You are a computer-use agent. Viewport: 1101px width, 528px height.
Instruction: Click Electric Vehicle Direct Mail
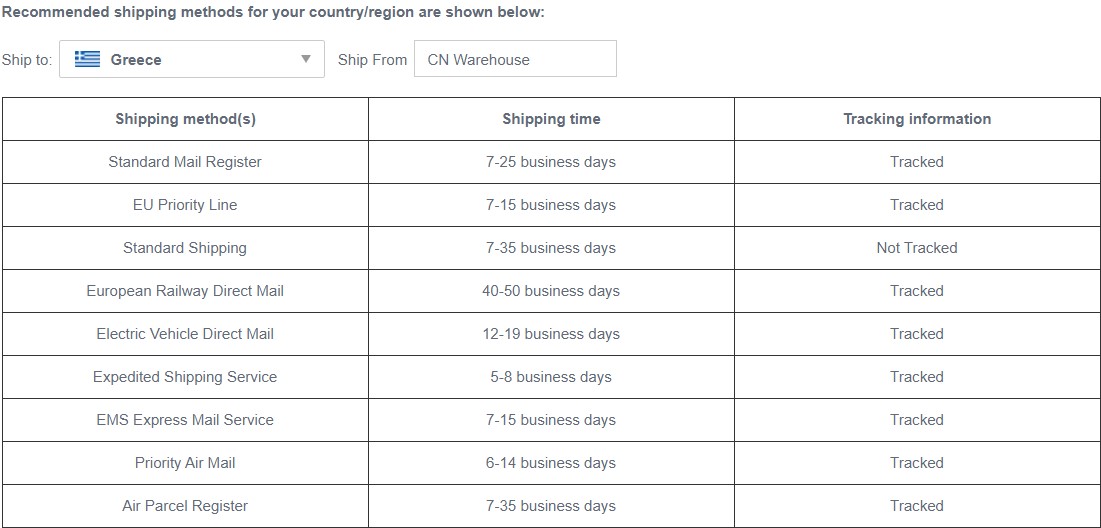point(185,334)
